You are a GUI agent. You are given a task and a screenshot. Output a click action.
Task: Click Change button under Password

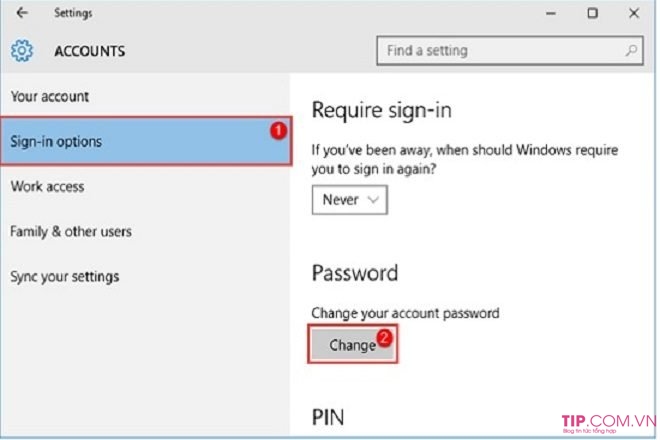pos(353,344)
